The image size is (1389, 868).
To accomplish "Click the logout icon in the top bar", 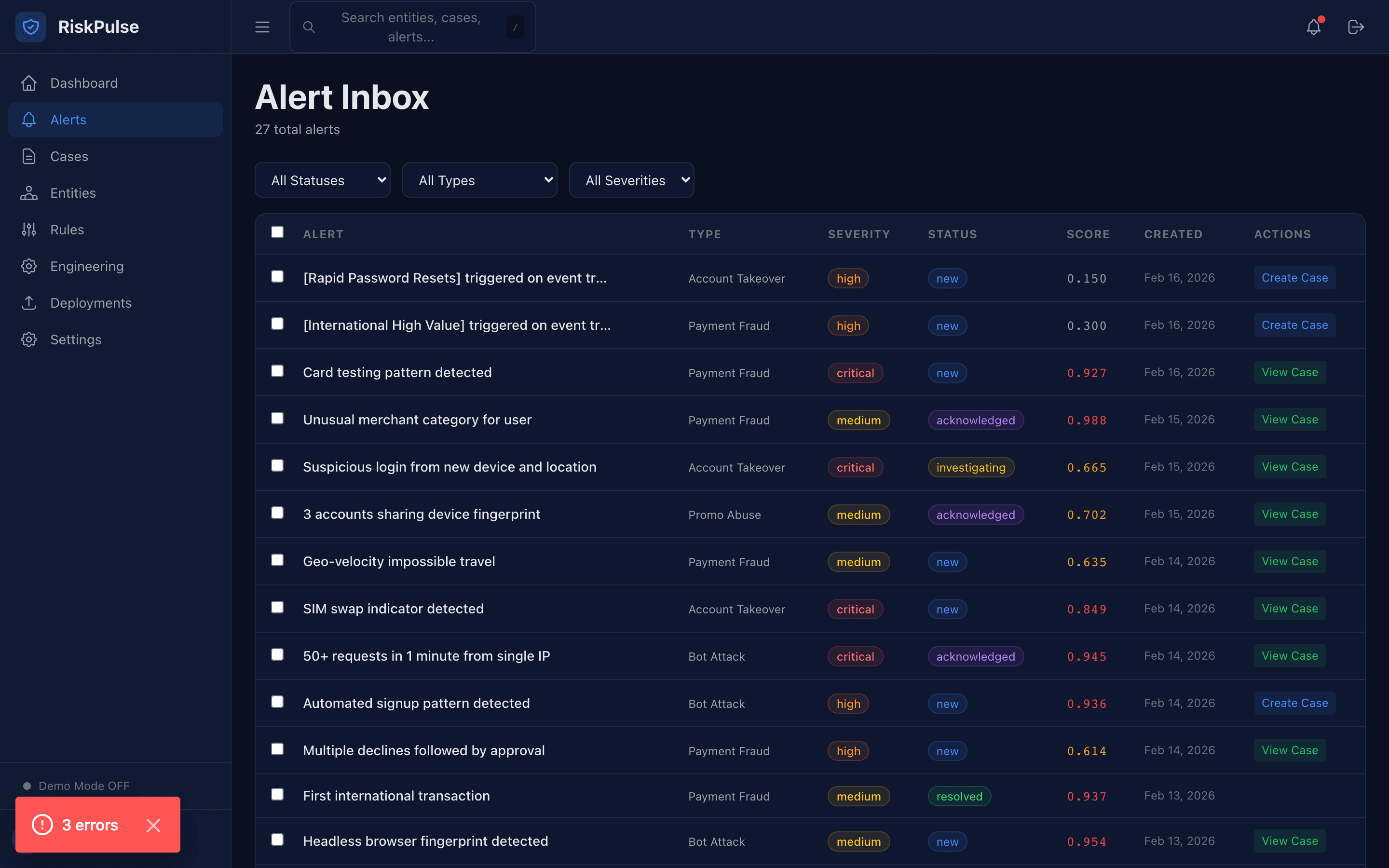I will pos(1357,27).
